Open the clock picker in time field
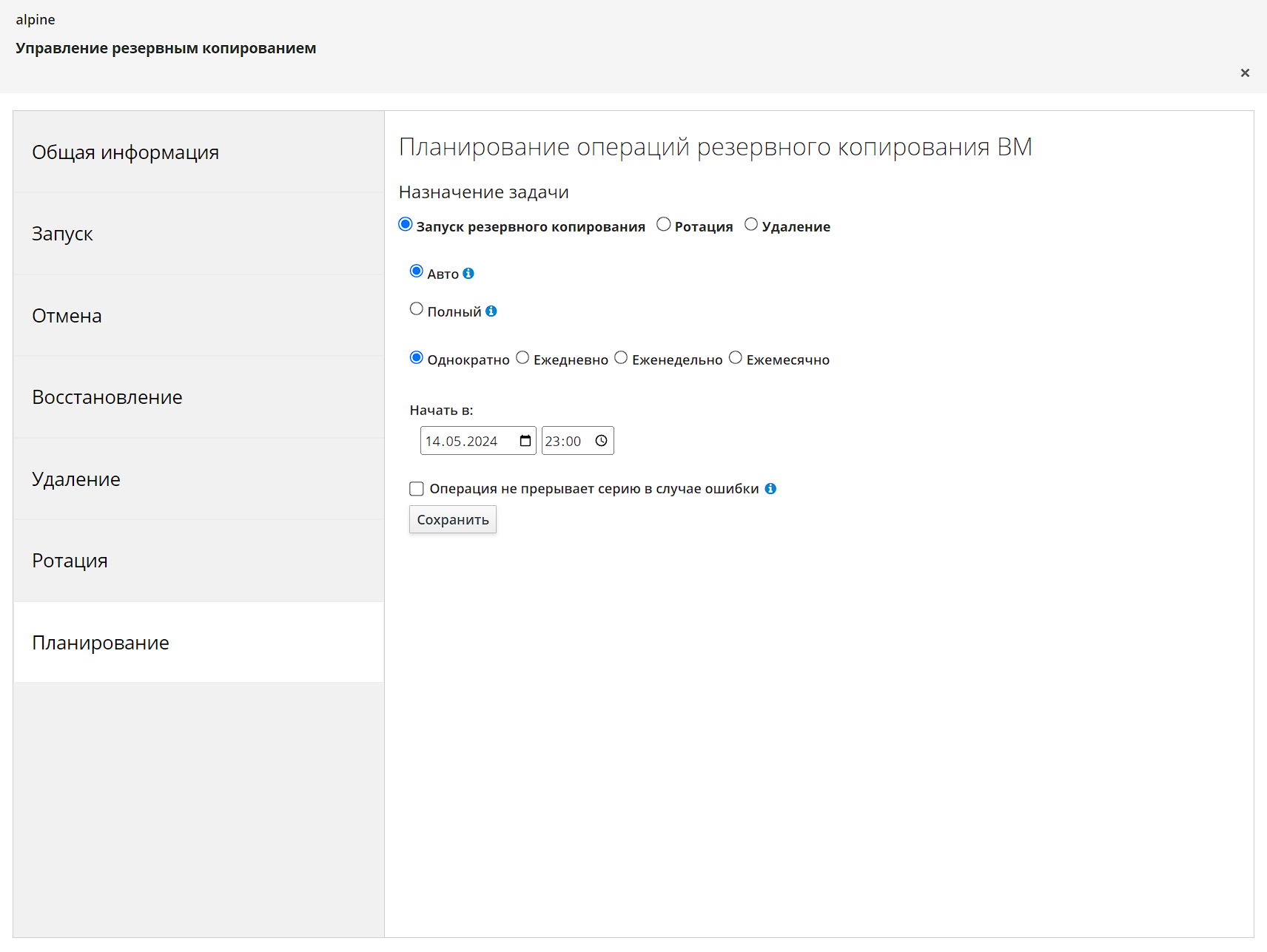1267x952 pixels. point(601,441)
